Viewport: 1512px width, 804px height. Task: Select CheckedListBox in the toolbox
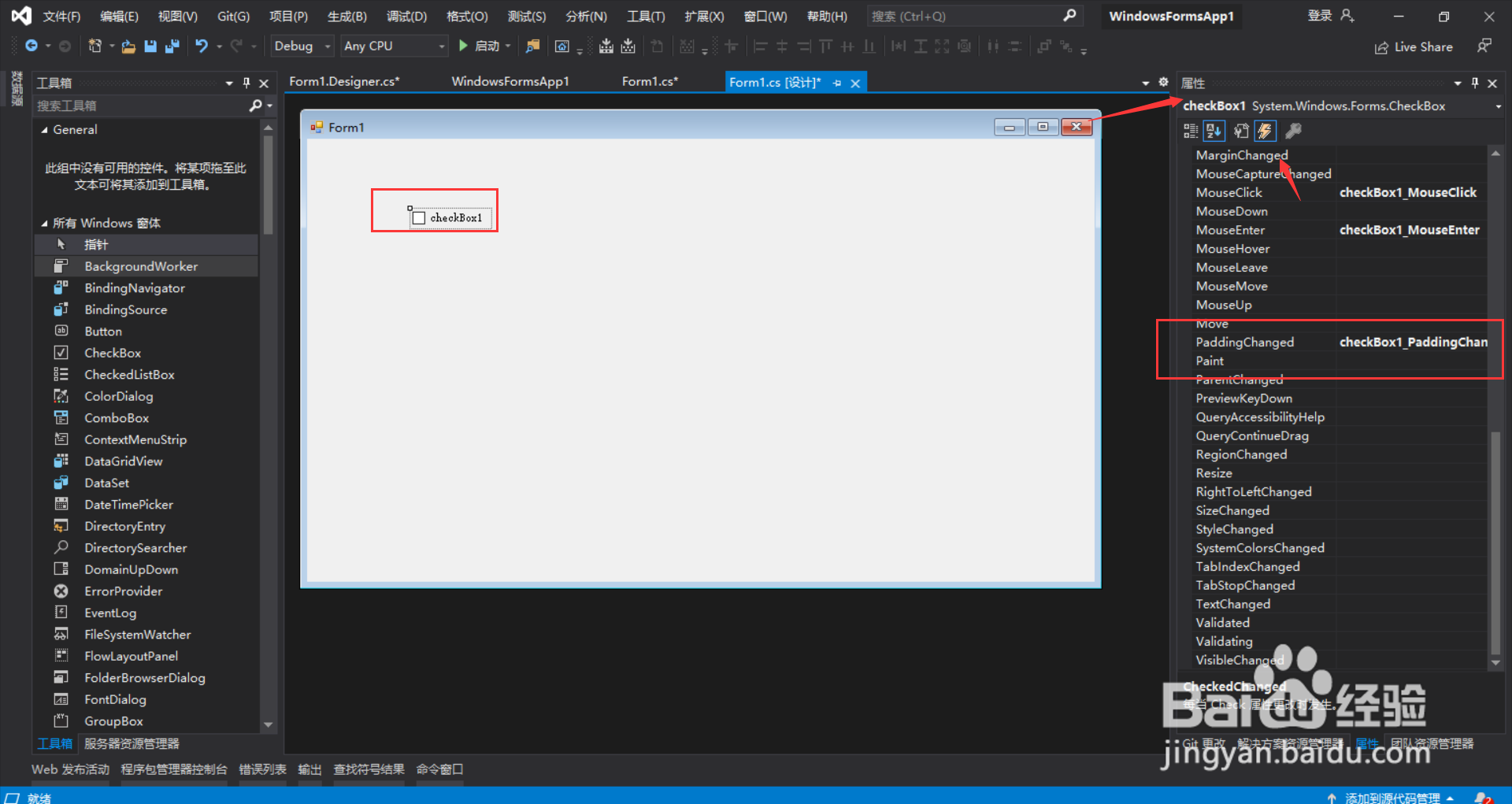[146, 375]
